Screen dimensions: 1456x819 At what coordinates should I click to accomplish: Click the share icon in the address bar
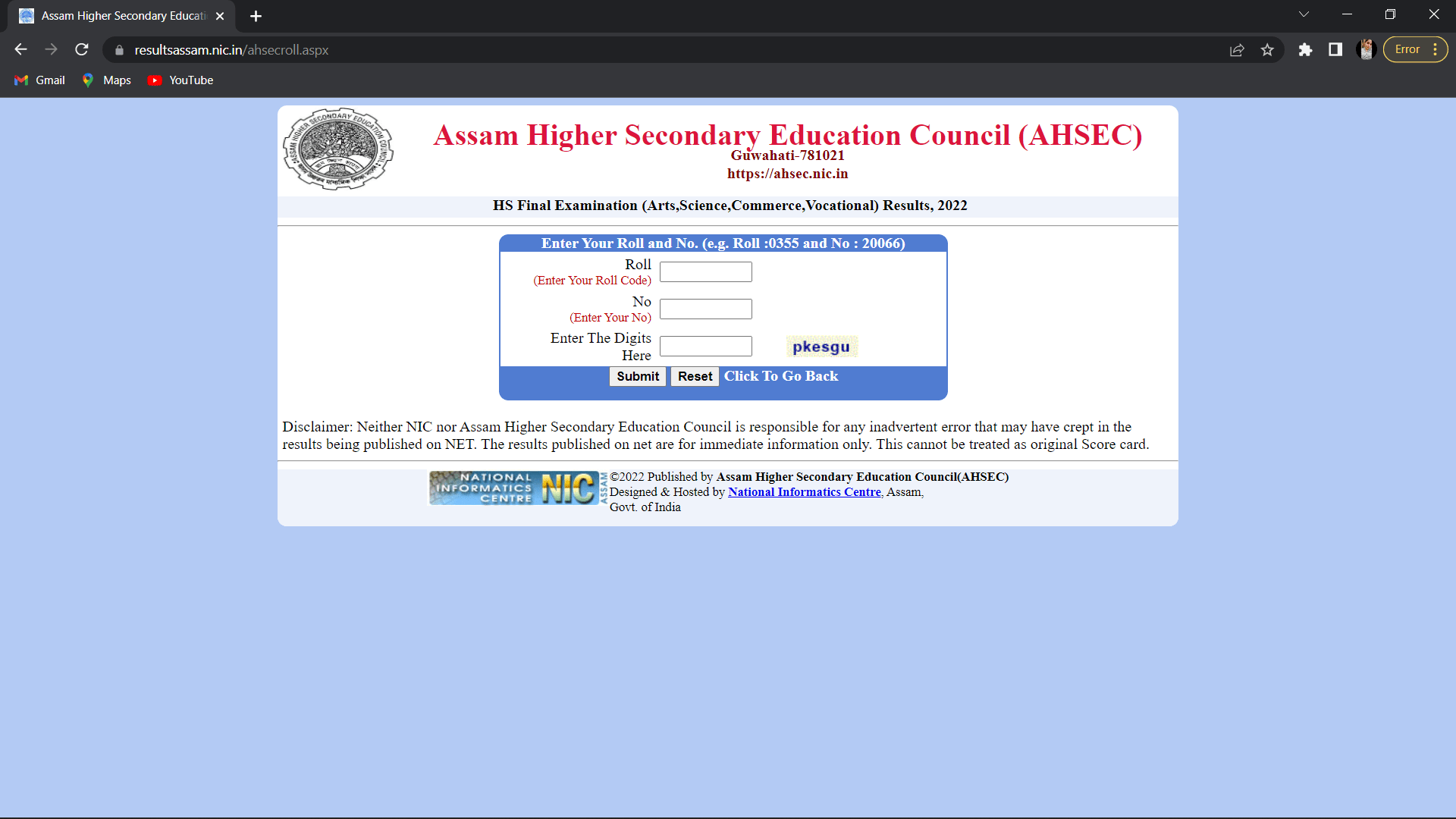(1237, 49)
